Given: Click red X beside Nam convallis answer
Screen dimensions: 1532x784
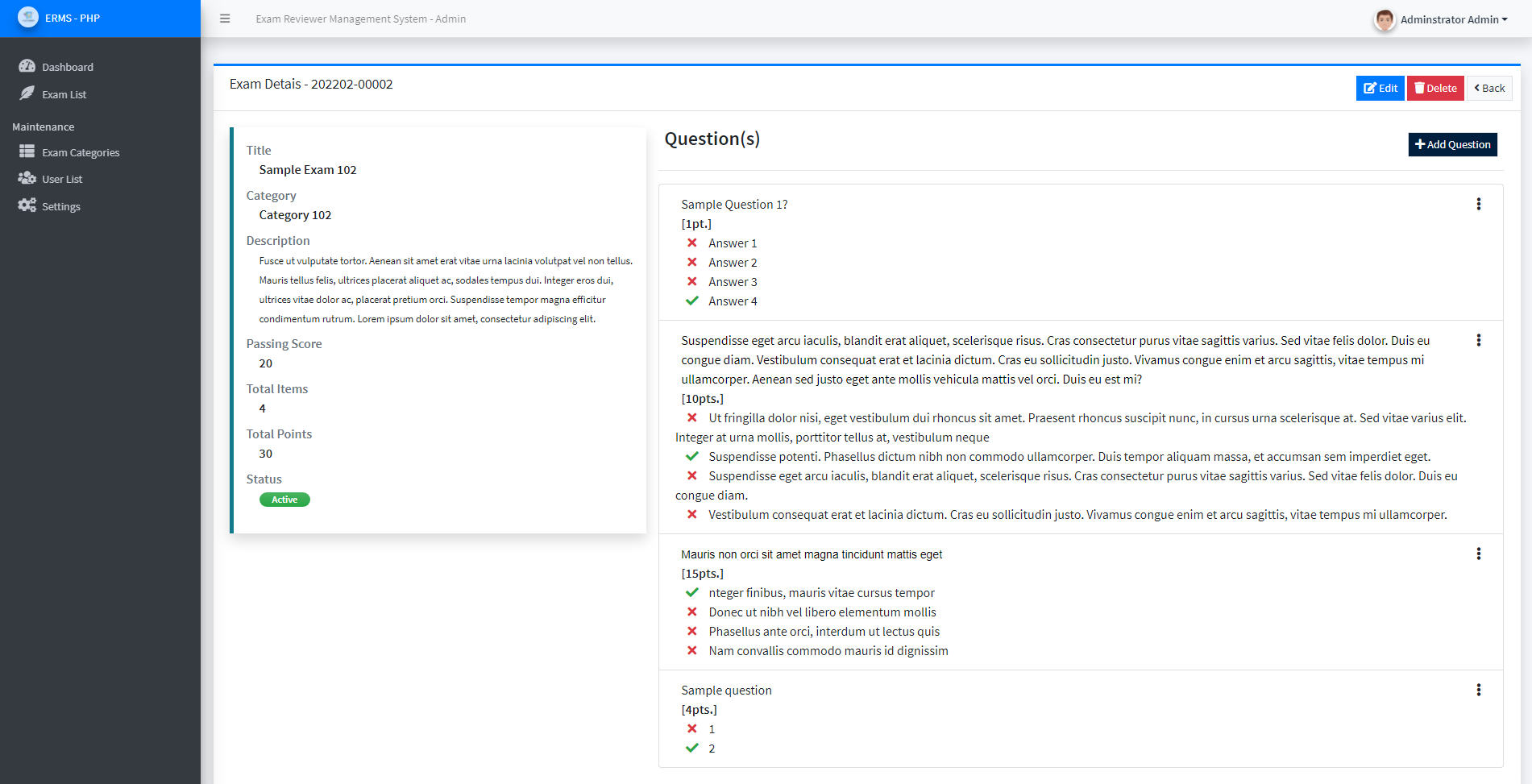Looking at the screenshot, I should point(692,651).
